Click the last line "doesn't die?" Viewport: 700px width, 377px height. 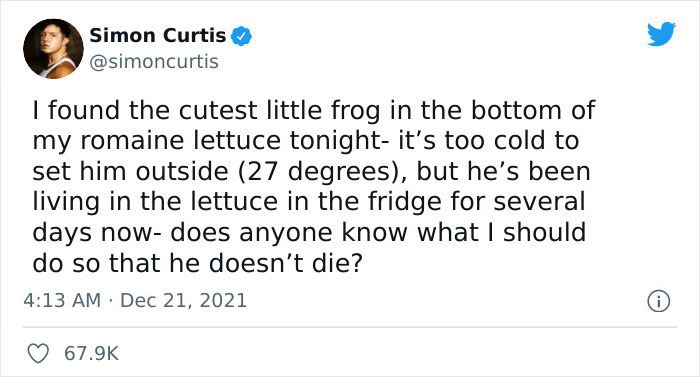click(x=285, y=263)
